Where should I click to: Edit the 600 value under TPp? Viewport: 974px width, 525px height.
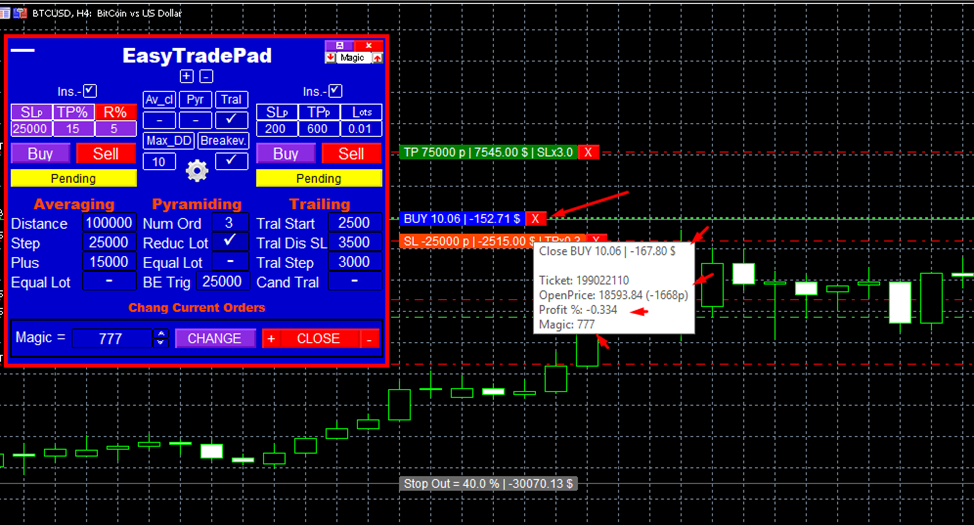click(318, 129)
